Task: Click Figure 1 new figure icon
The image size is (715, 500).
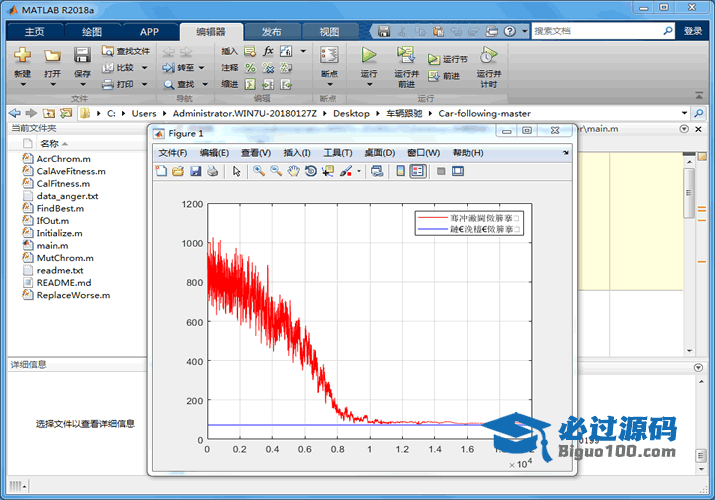Action: click(161, 171)
